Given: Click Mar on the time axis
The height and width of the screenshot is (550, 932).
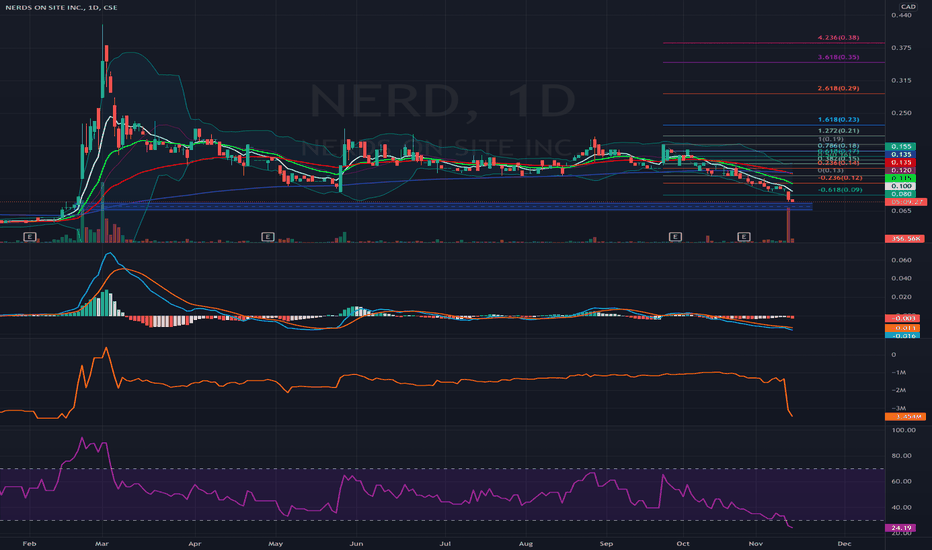Looking at the screenshot, I should click(x=102, y=543).
